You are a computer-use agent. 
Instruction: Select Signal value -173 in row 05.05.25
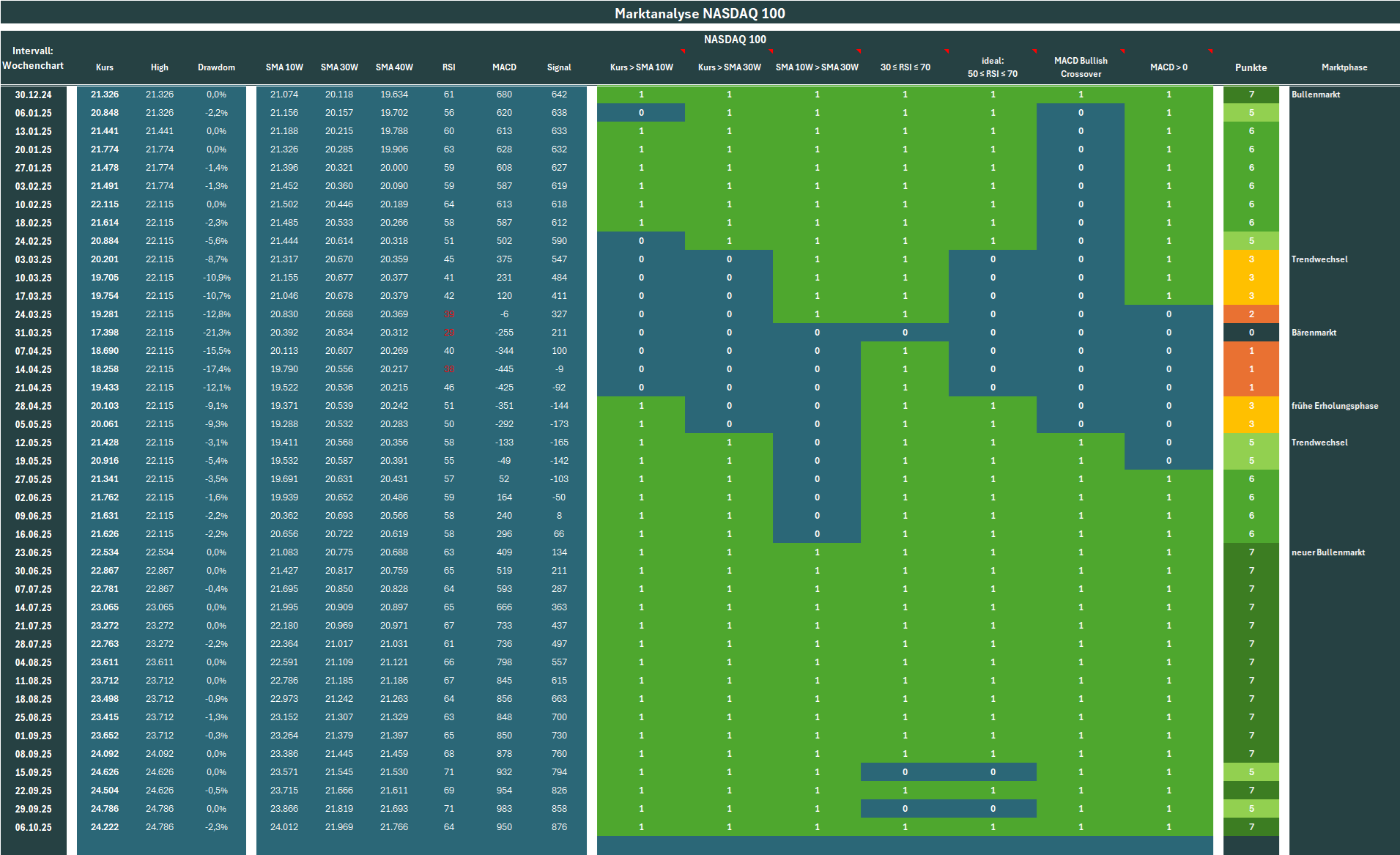[559, 424]
